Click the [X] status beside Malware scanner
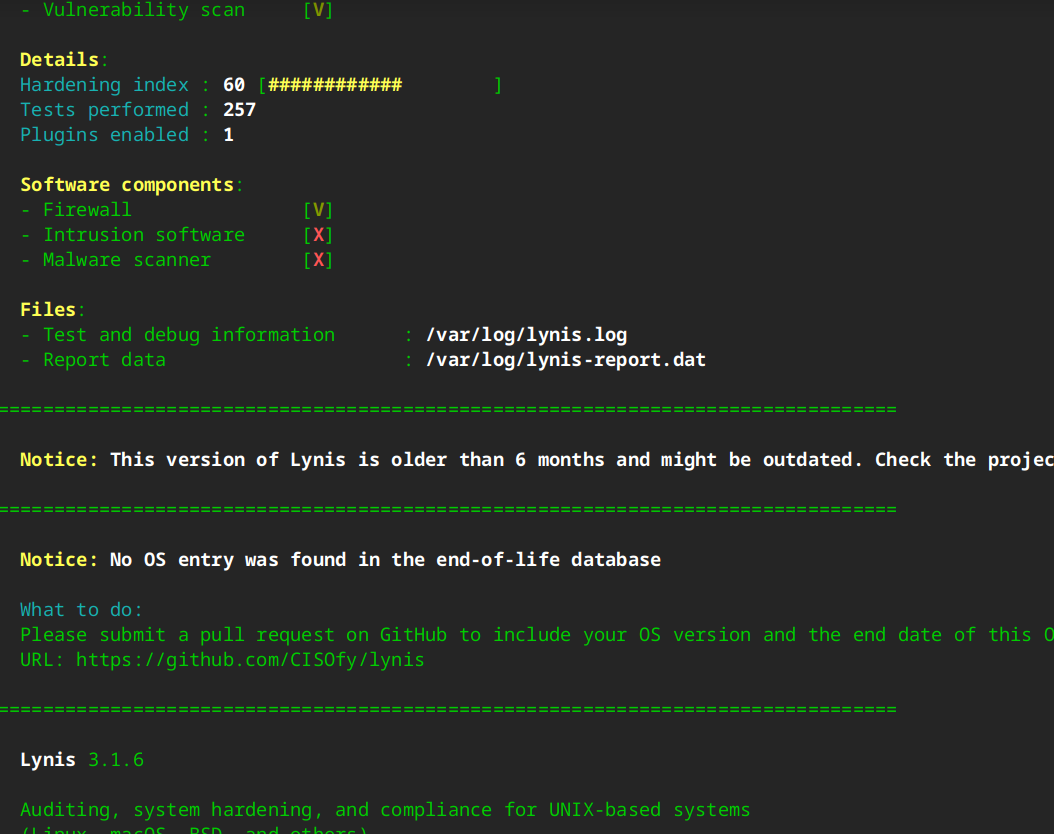Screen dimensions: 1054x834 (318, 259)
